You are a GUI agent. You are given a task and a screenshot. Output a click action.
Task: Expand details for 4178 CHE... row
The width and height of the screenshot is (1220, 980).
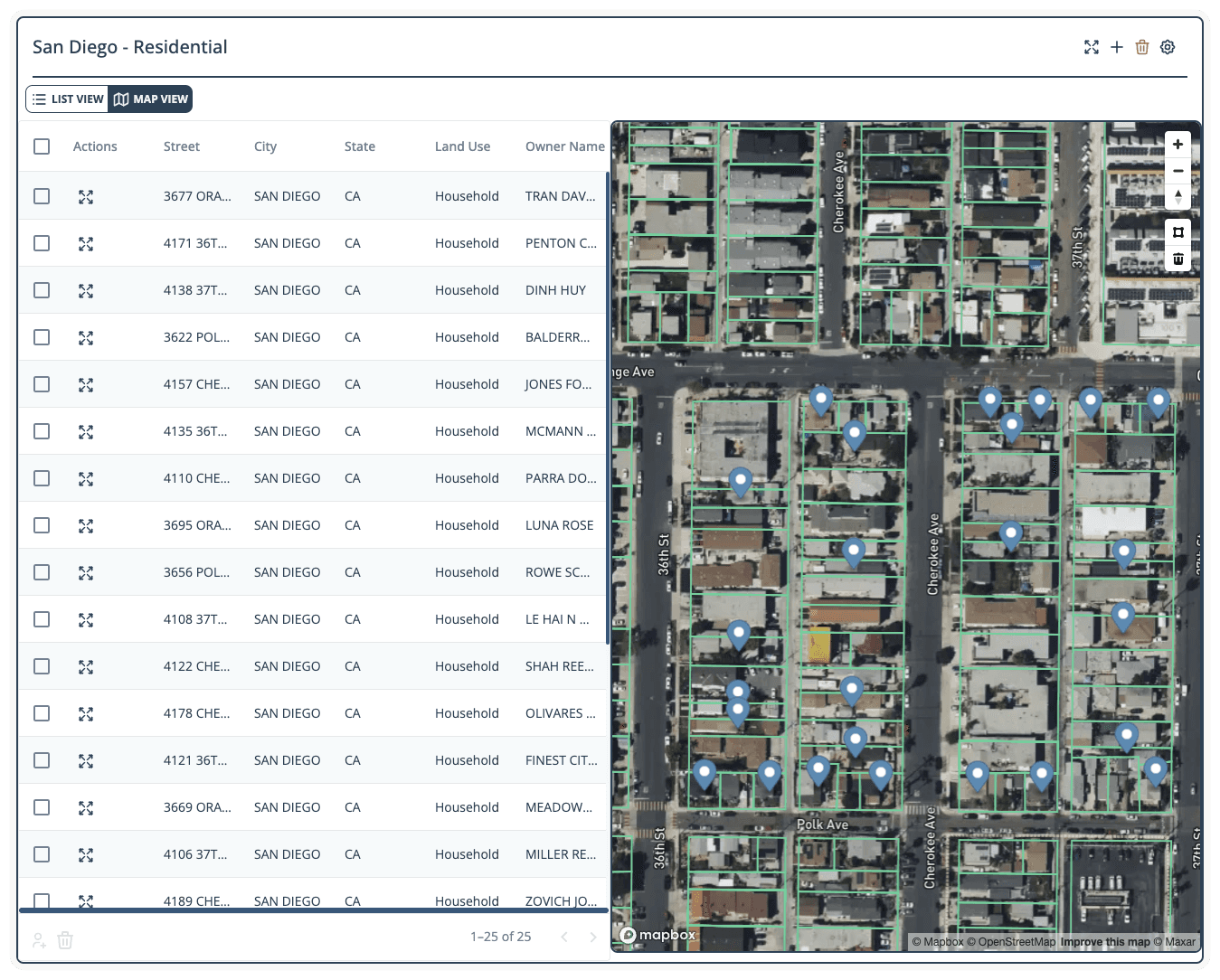[x=86, y=714]
